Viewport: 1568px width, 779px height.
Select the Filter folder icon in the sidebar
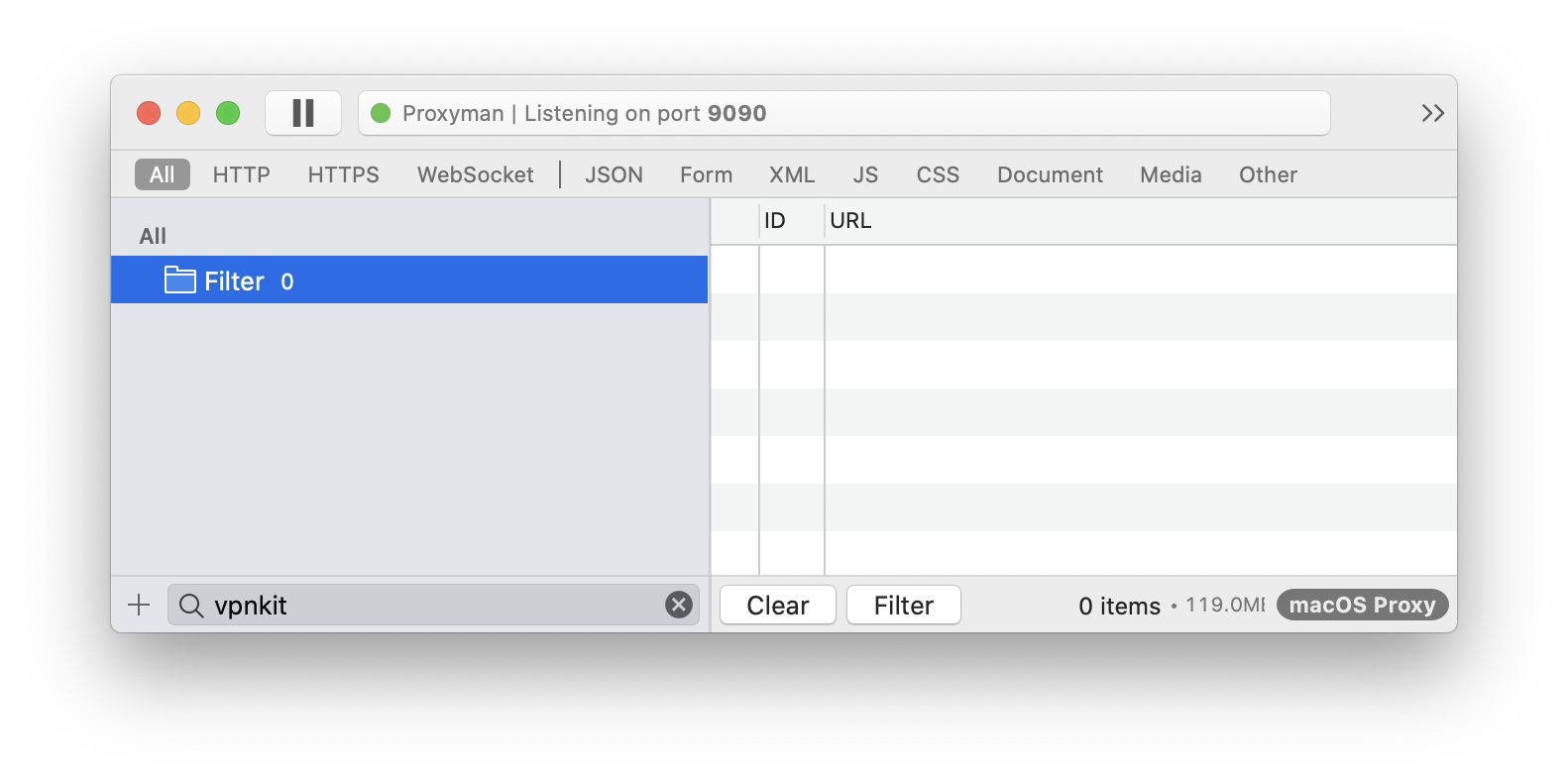[x=180, y=280]
